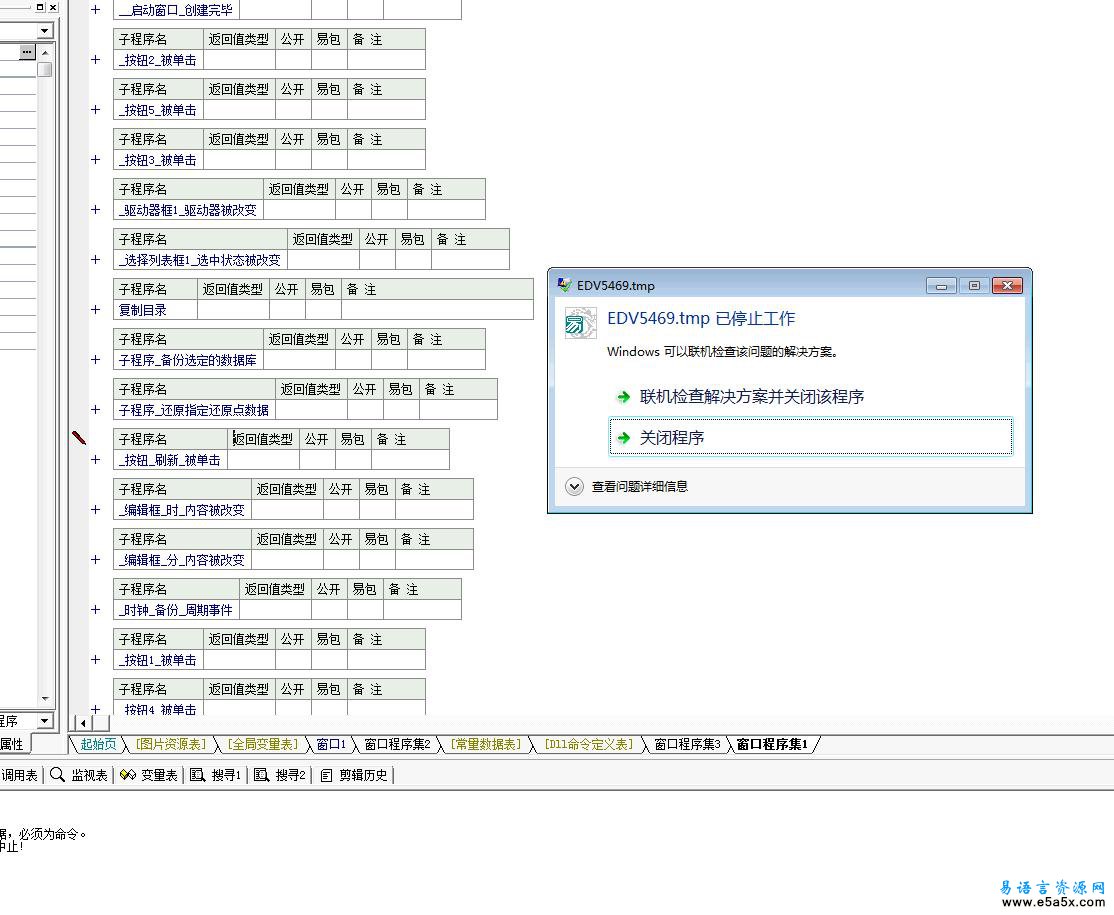Click left panel scrollbar up arrow
1114x915 pixels.
pos(45,53)
